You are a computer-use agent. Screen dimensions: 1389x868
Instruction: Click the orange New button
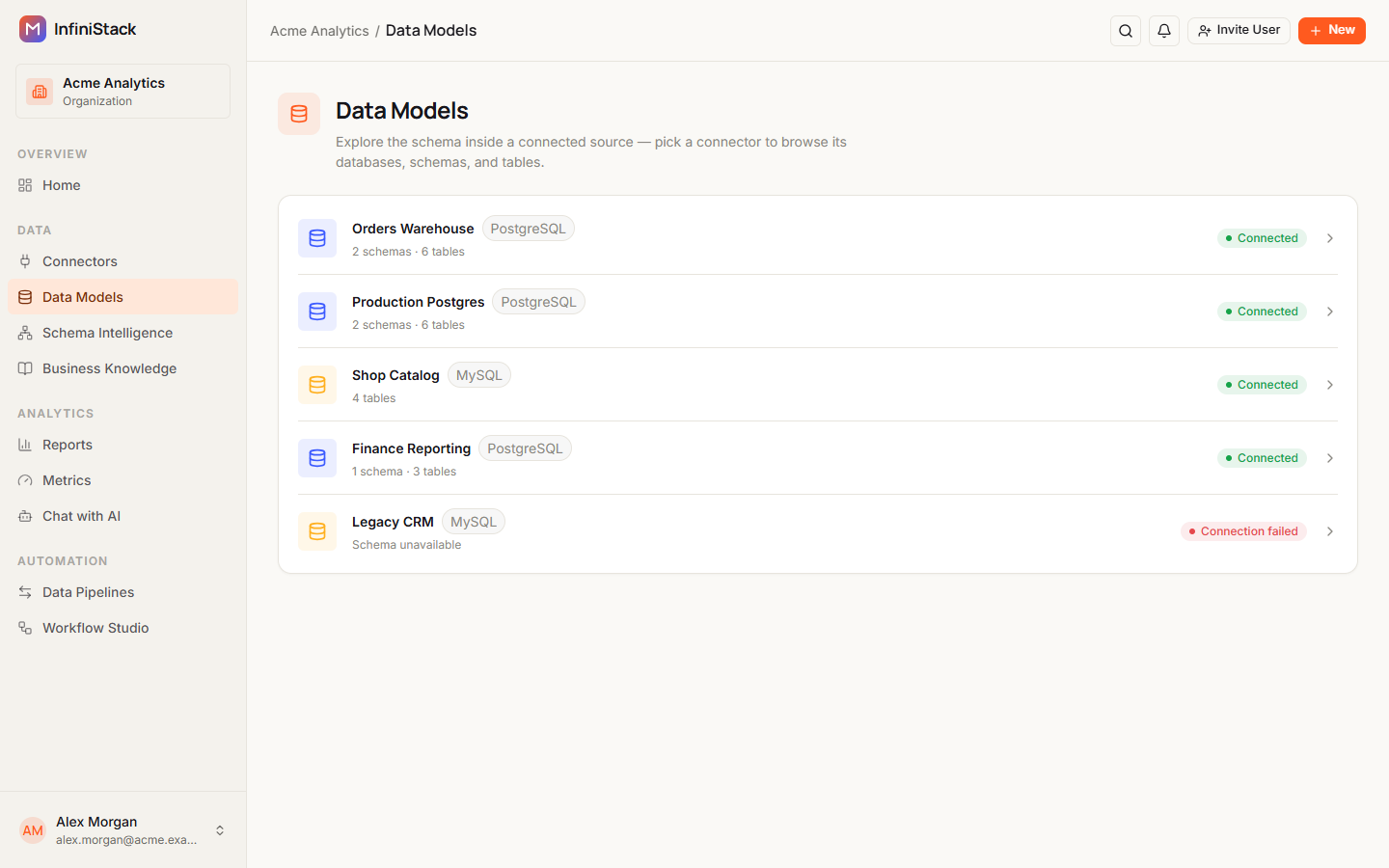1331,31
